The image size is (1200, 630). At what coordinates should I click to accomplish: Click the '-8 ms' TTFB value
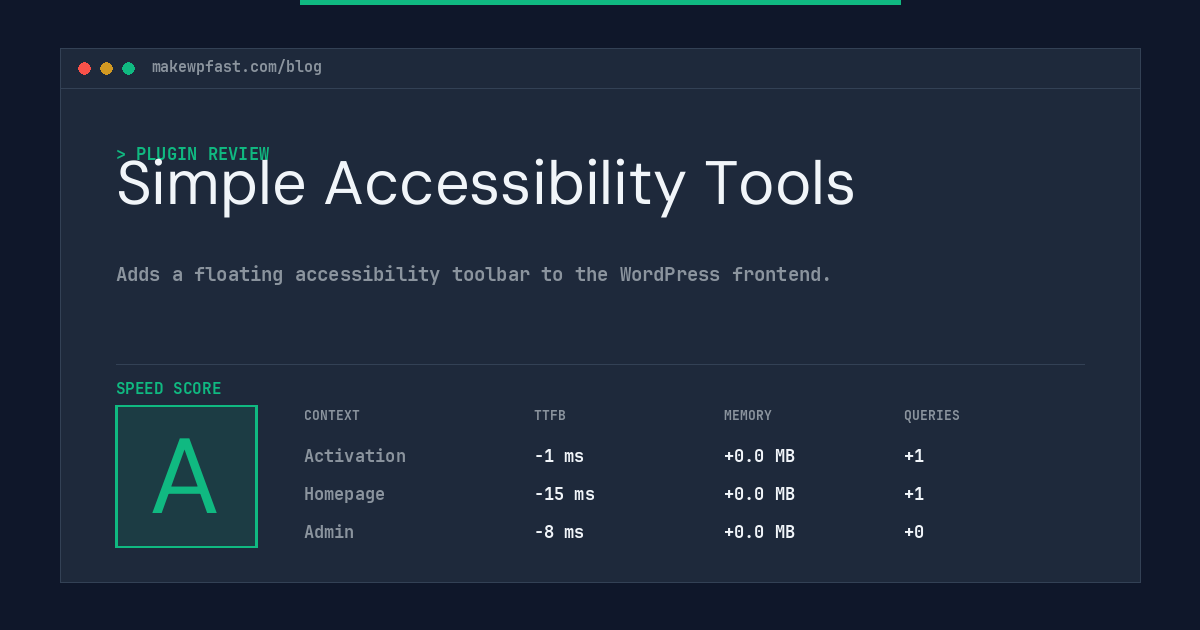559,532
